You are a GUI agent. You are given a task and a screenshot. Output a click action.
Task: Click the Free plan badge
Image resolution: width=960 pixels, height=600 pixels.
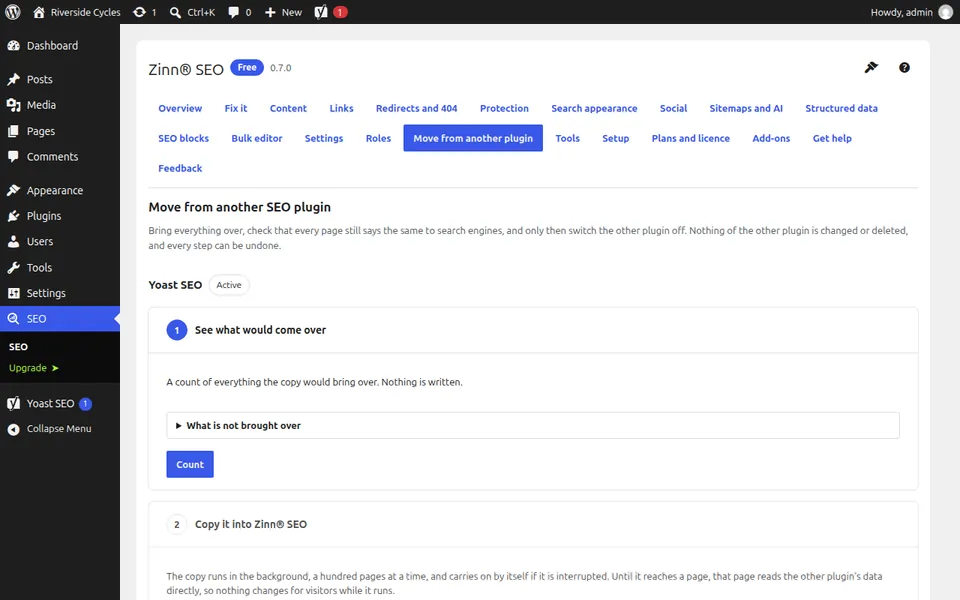(247, 67)
